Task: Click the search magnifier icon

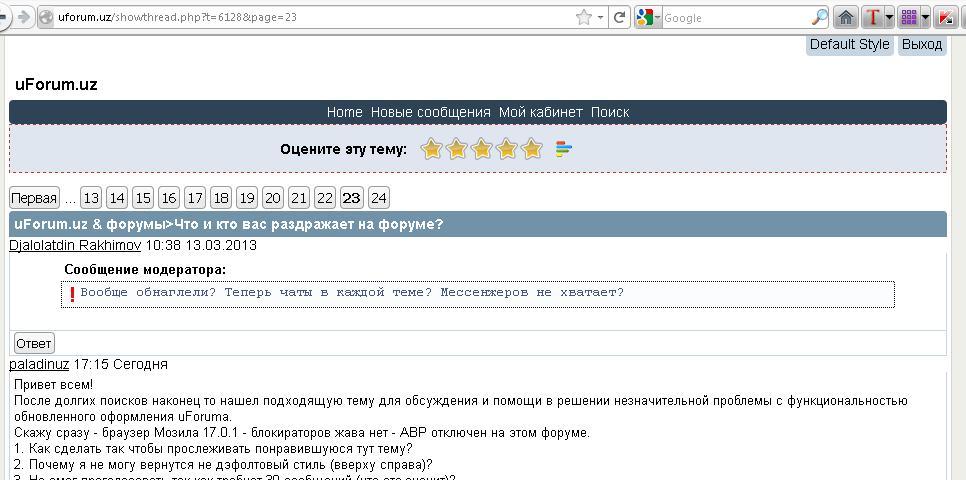Action: point(819,17)
